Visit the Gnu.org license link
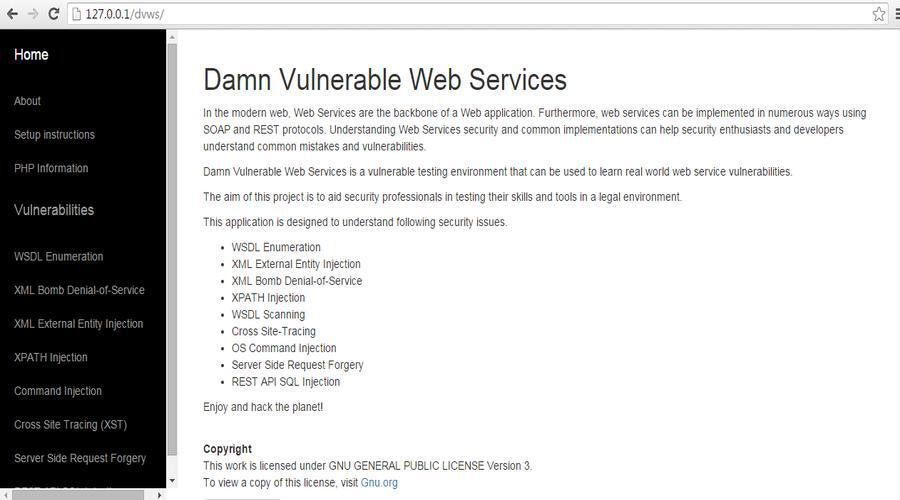Screen dimensions: 900x500 (x=379, y=483)
